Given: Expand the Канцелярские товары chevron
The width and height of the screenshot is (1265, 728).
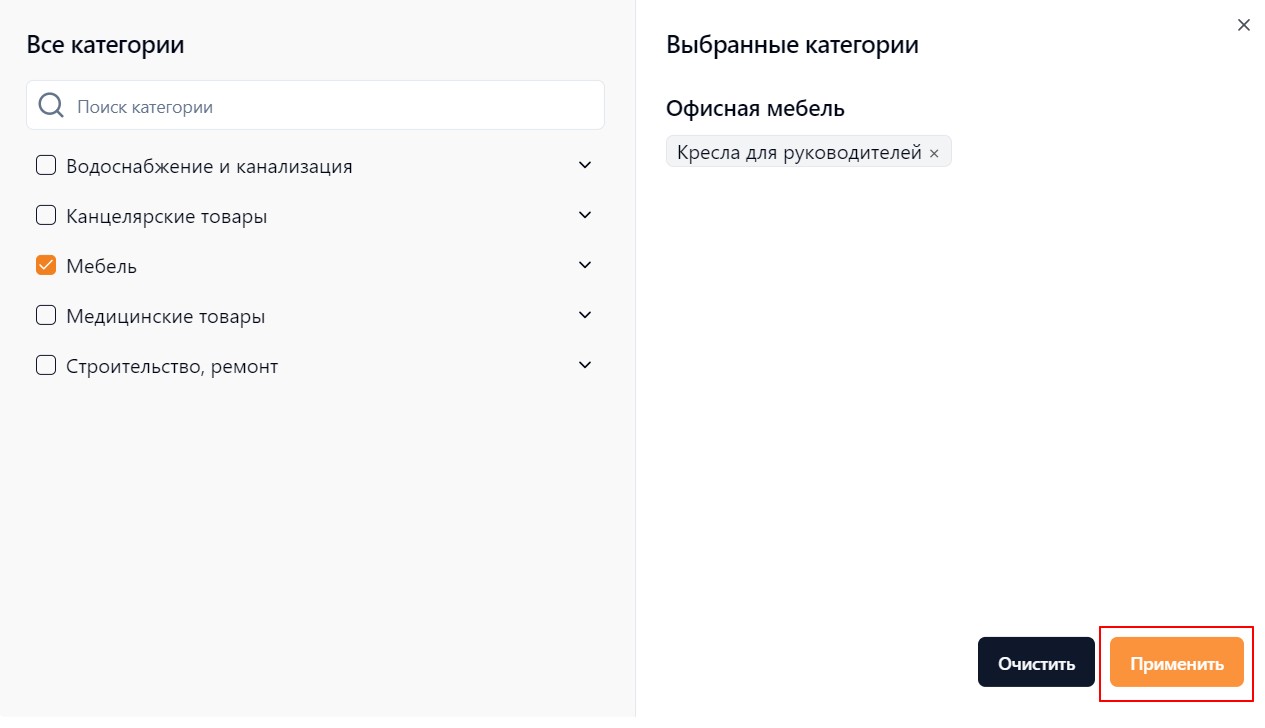Looking at the screenshot, I should (x=586, y=215).
